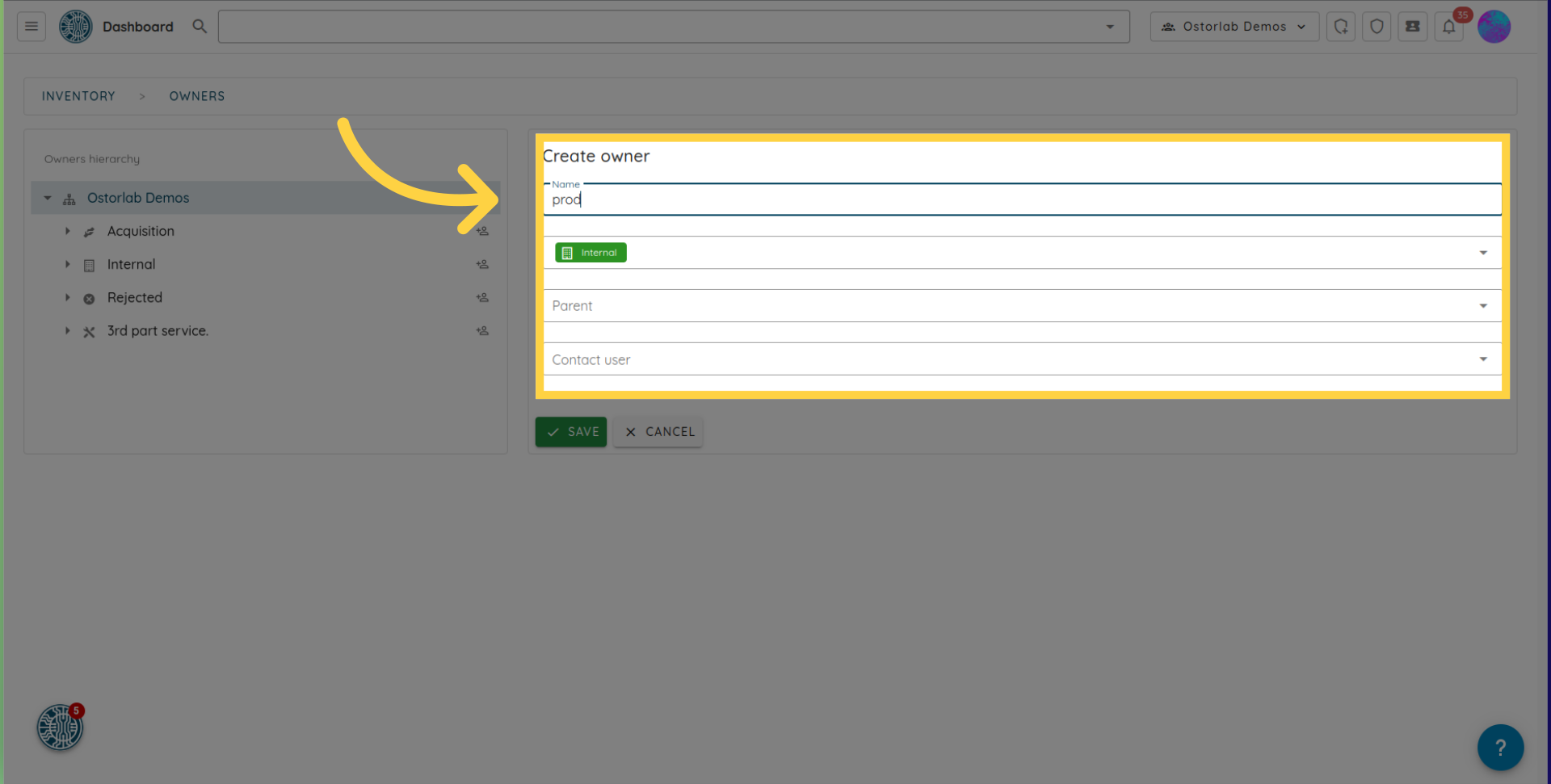This screenshot has height=784, width=1551.
Task: Click add-owner icon next to Rejected
Action: click(x=482, y=298)
